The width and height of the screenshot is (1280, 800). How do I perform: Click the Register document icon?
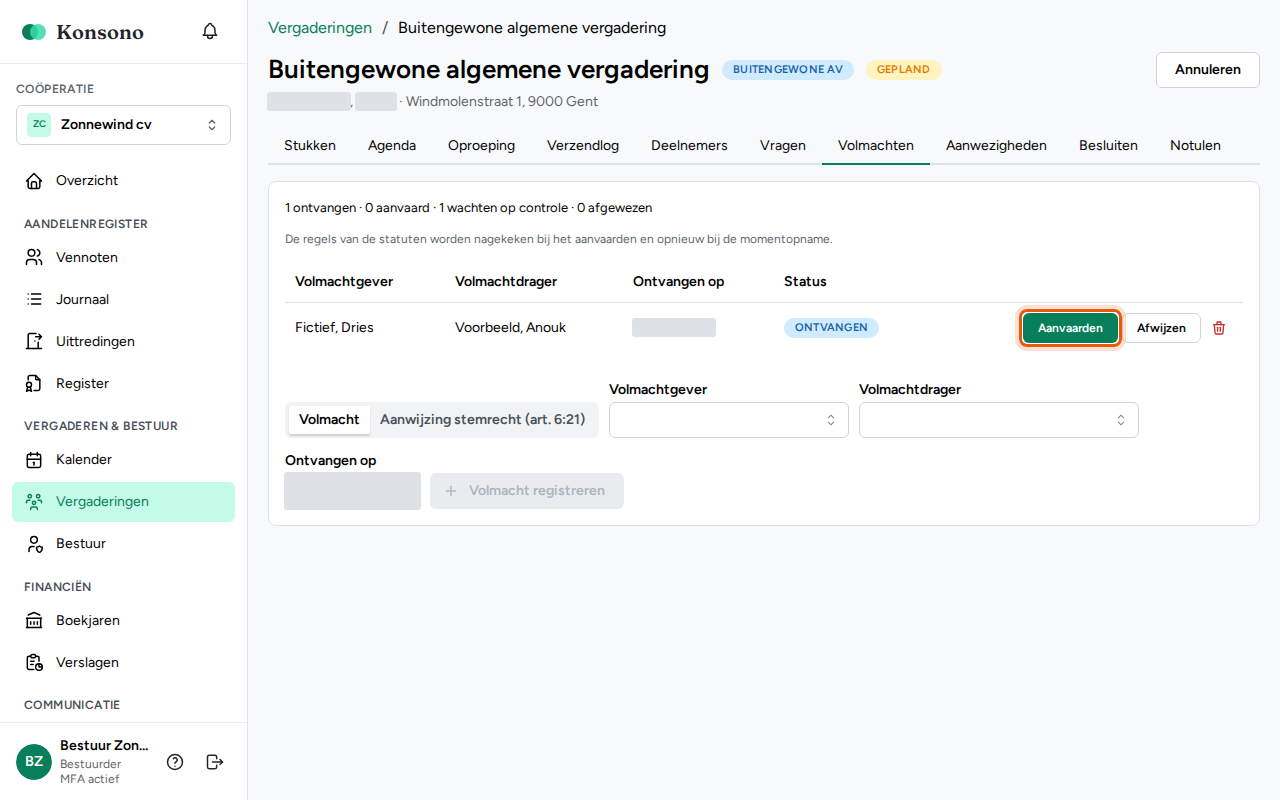click(34, 384)
